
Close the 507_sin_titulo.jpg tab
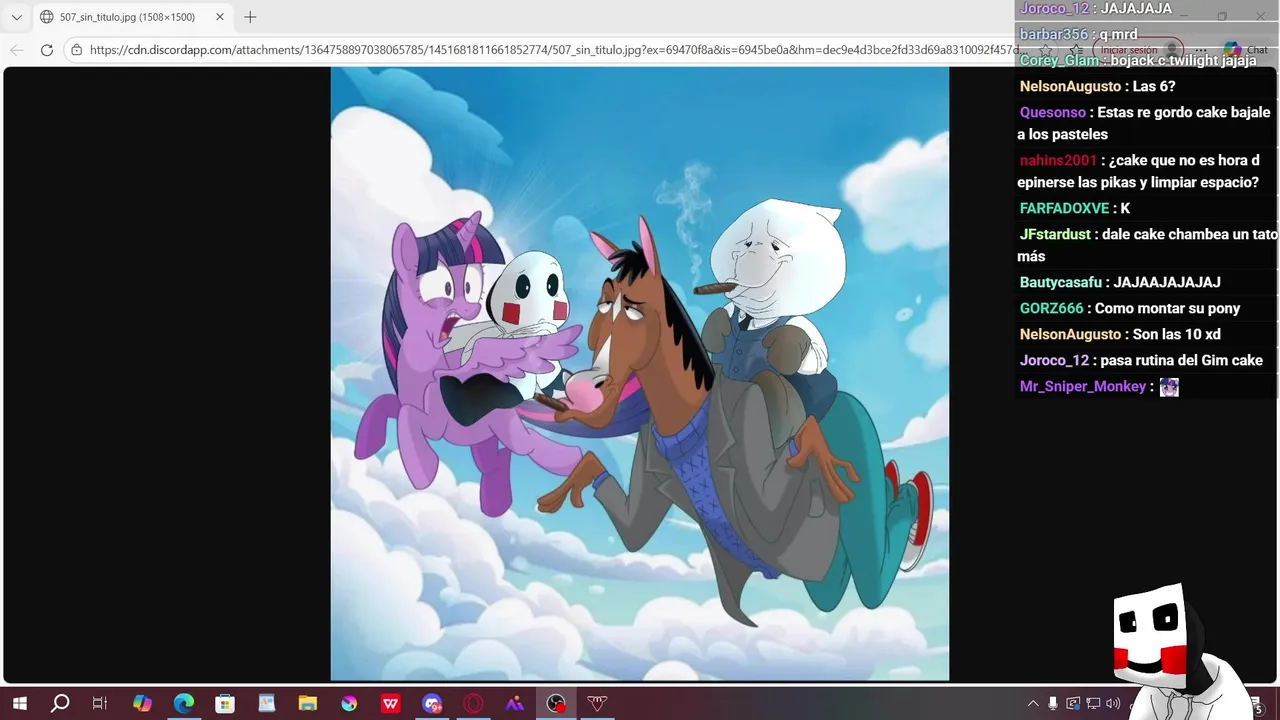220,17
